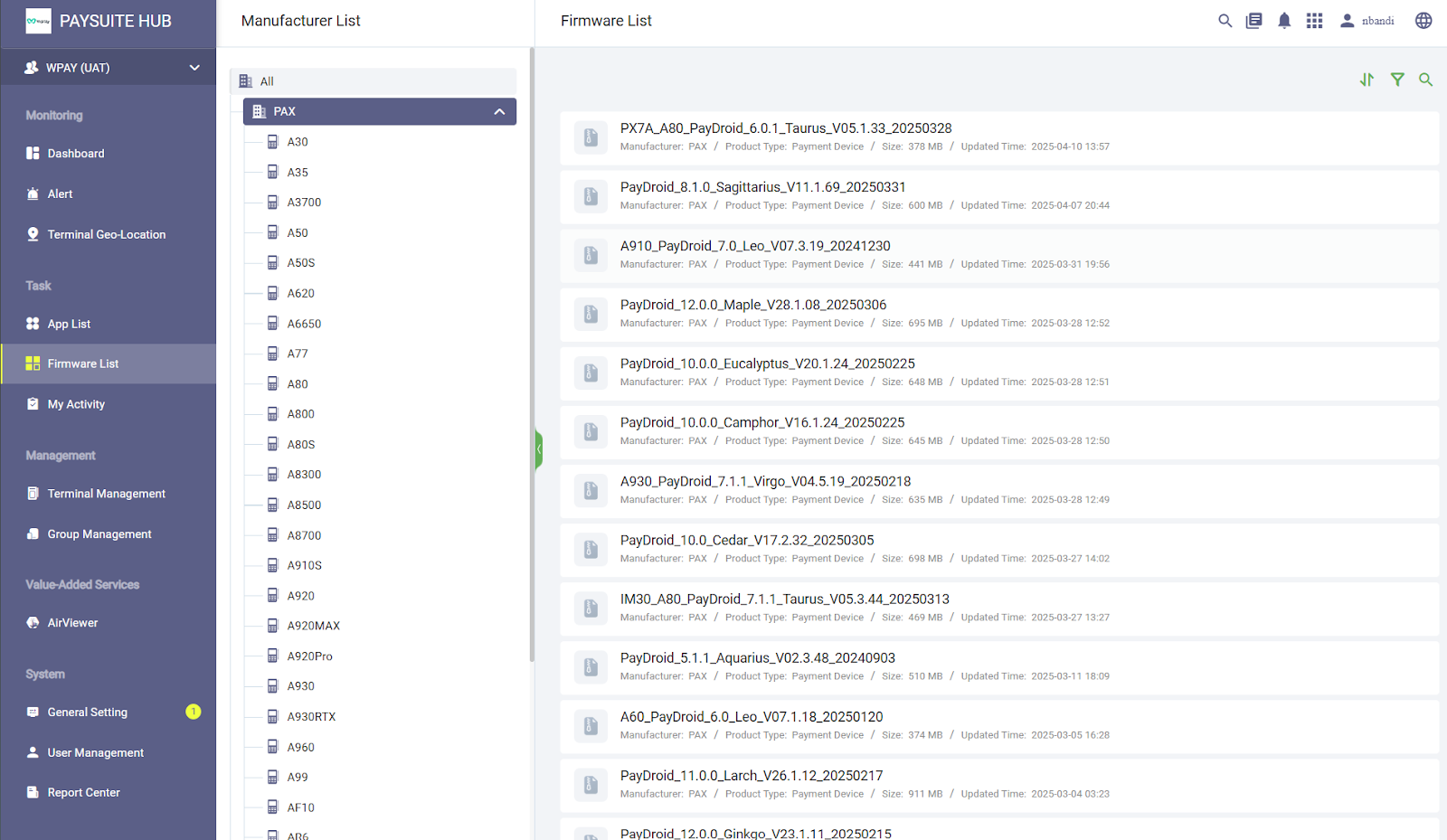The image size is (1447, 840).
Task: Click file icon of PayDroid_10.0_Cedar firmware
Action: pos(591,549)
